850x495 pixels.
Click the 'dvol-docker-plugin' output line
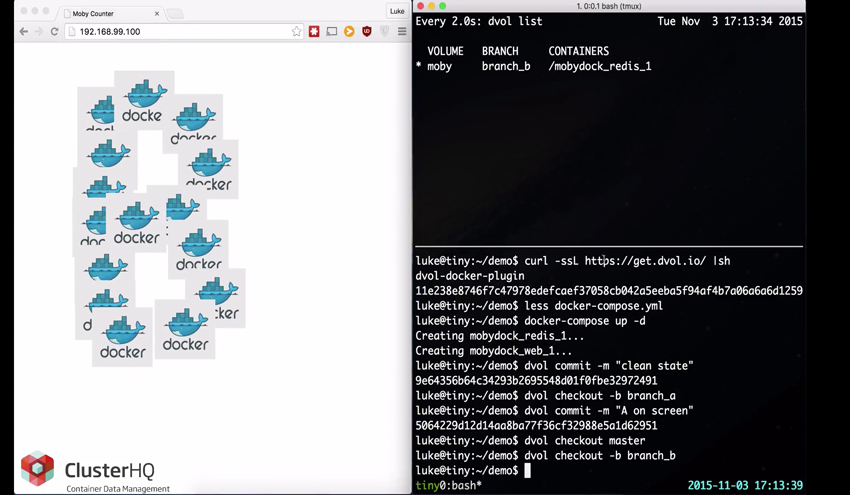click(469, 275)
